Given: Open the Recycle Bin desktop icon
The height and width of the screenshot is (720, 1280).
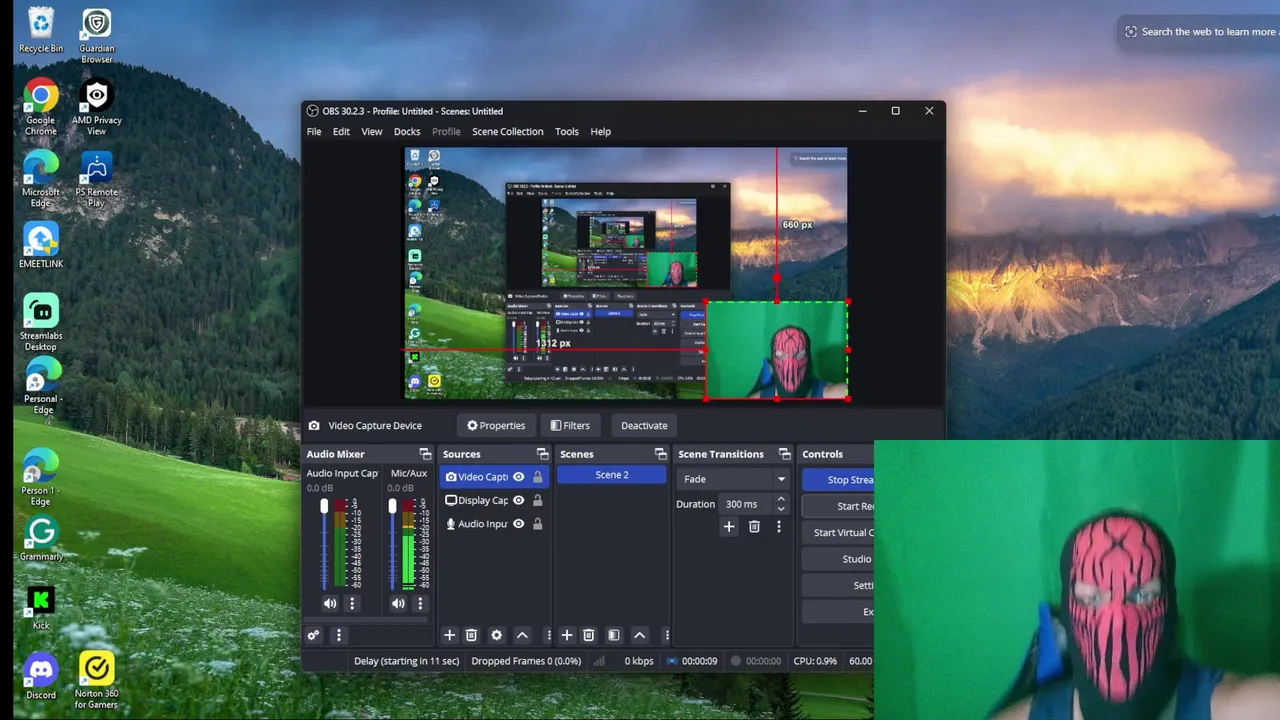Looking at the screenshot, I should tap(41, 30).
